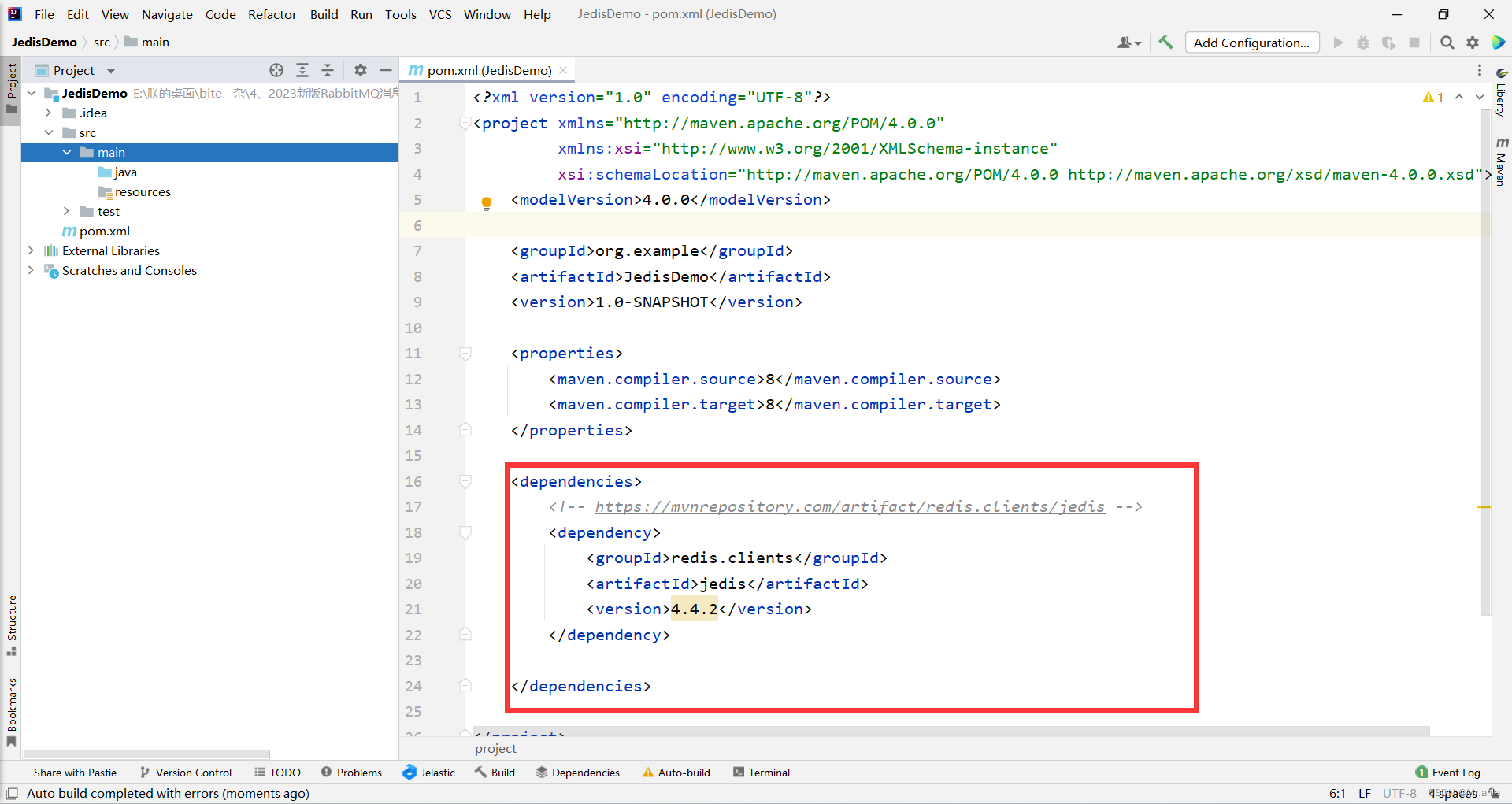Expand Scratches and Consoles node

click(x=31, y=270)
